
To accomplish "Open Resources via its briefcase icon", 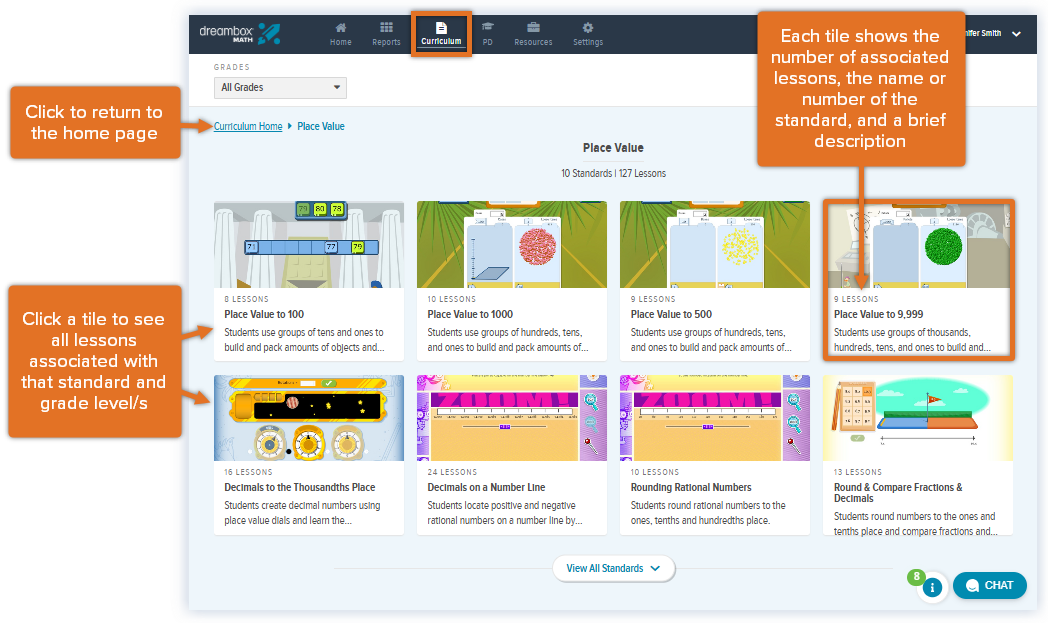I will 533,27.
